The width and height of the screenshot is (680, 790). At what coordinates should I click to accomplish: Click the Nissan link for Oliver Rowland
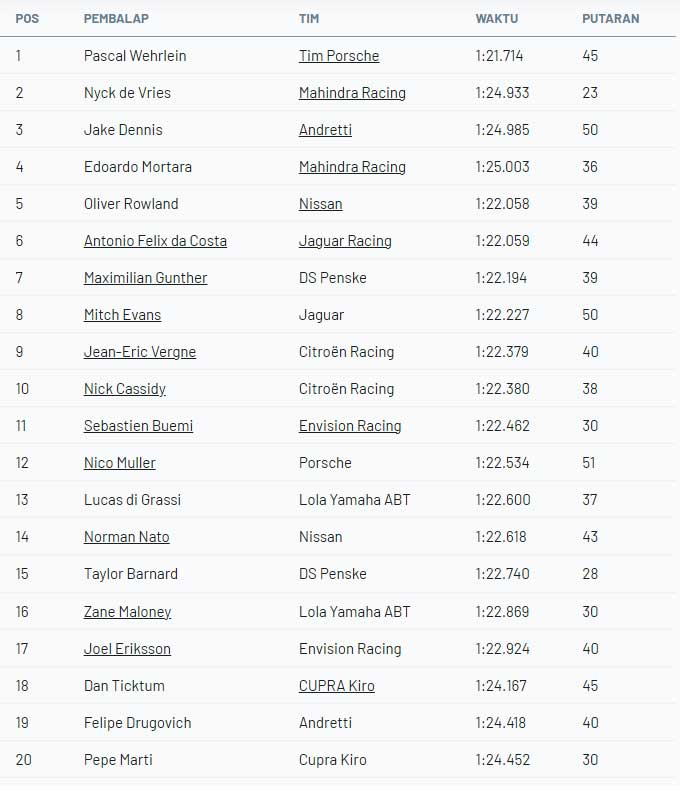pos(320,204)
